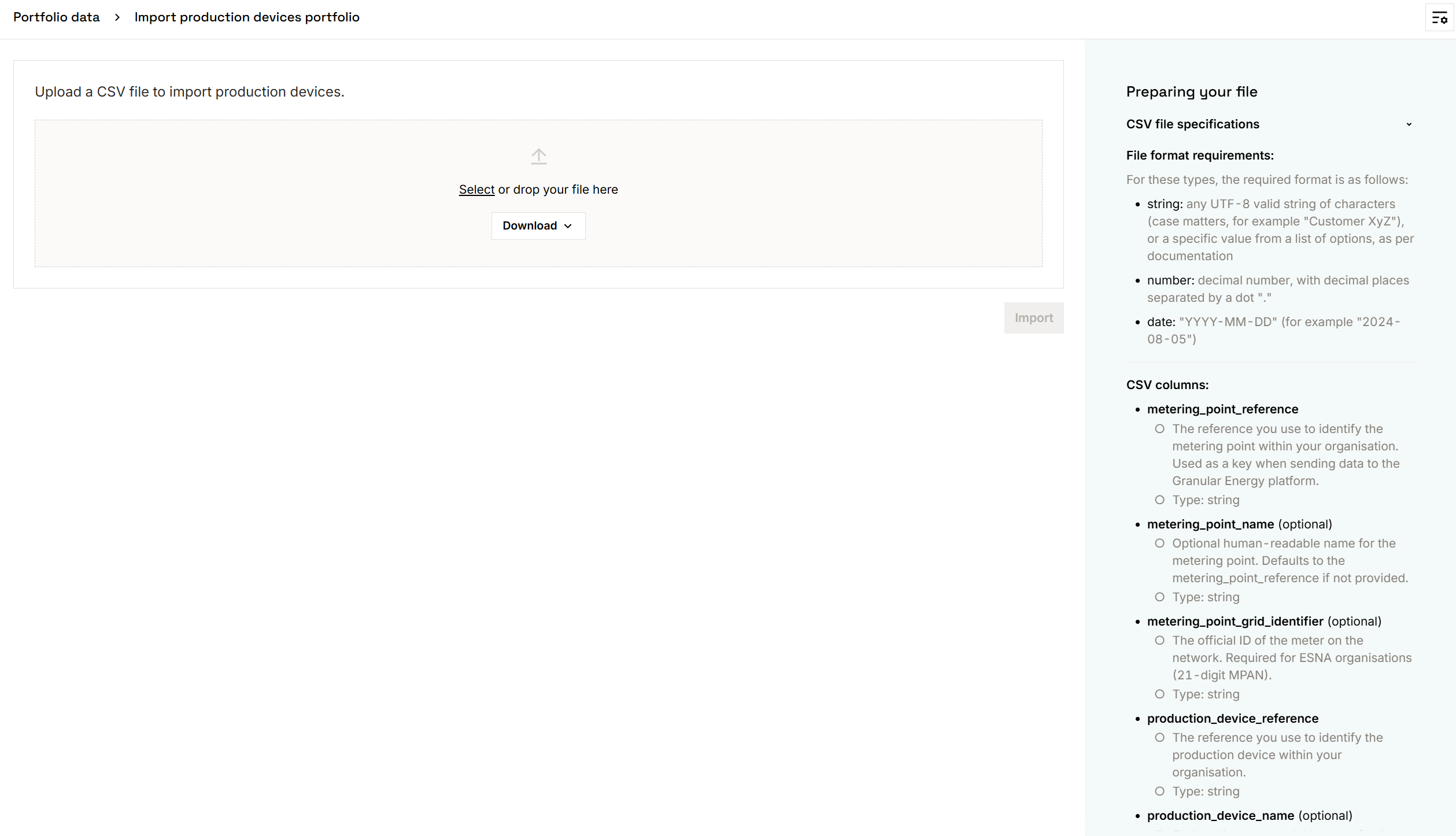The image size is (1456, 836).
Task: Toggle the CSV file specifications section header
Action: (x=1192, y=124)
